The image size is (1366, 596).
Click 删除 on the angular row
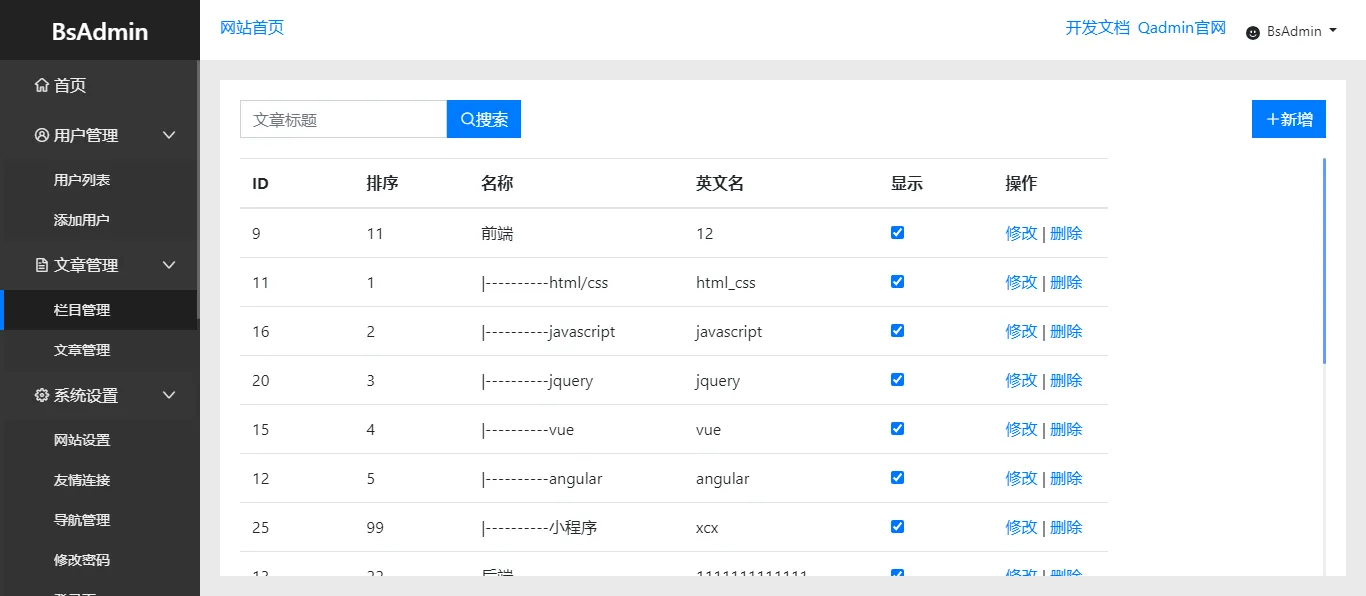click(1066, 477)
